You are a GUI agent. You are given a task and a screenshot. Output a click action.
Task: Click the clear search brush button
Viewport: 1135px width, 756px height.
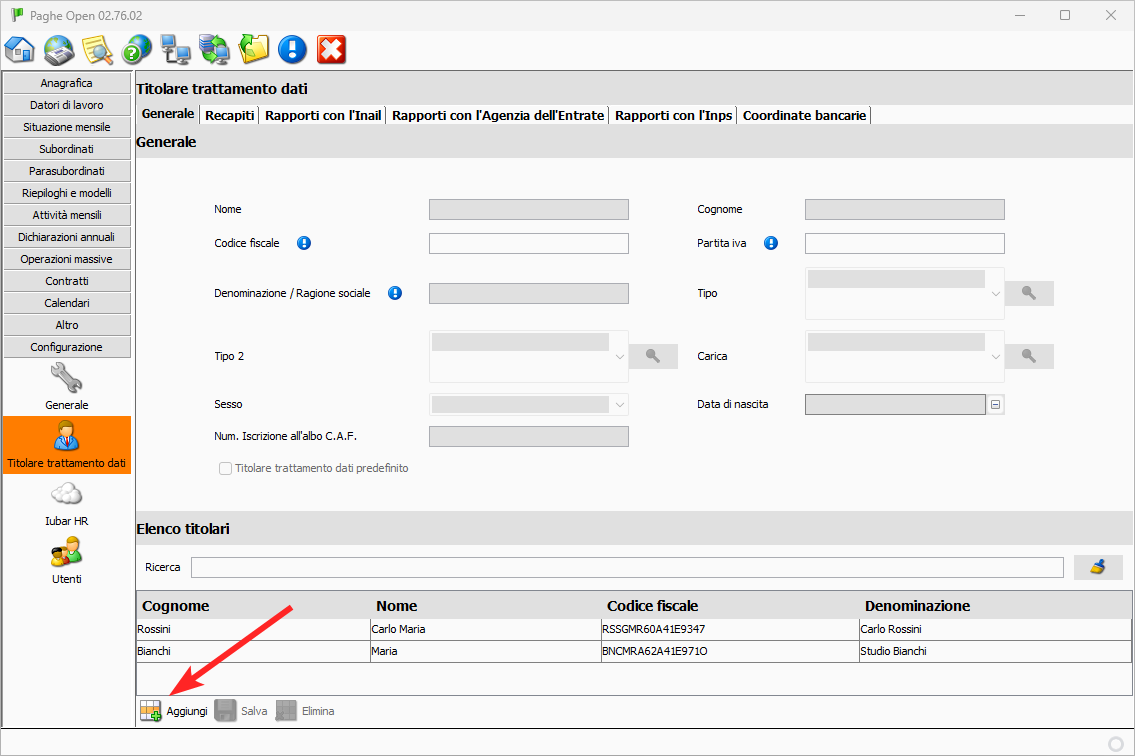[x=1098, y=567]
